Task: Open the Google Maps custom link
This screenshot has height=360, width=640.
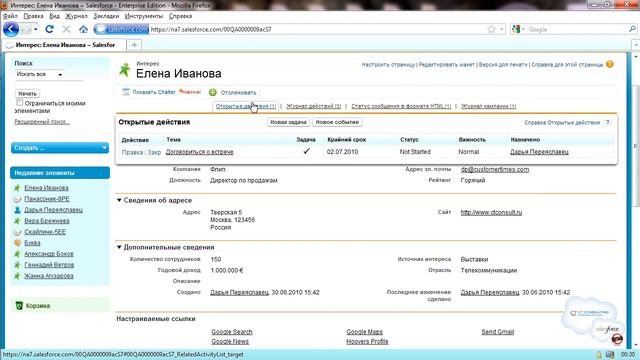Action: pyautogui.click(x=364, y=332)
